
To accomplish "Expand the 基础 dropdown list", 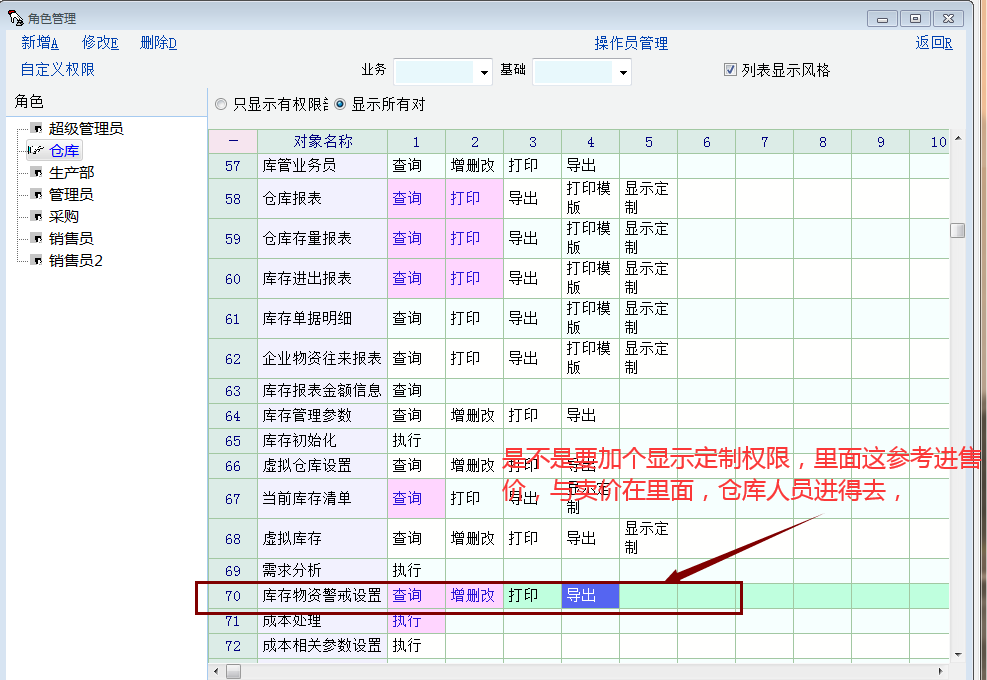I will pyautogui.click(x=623, y=72).
